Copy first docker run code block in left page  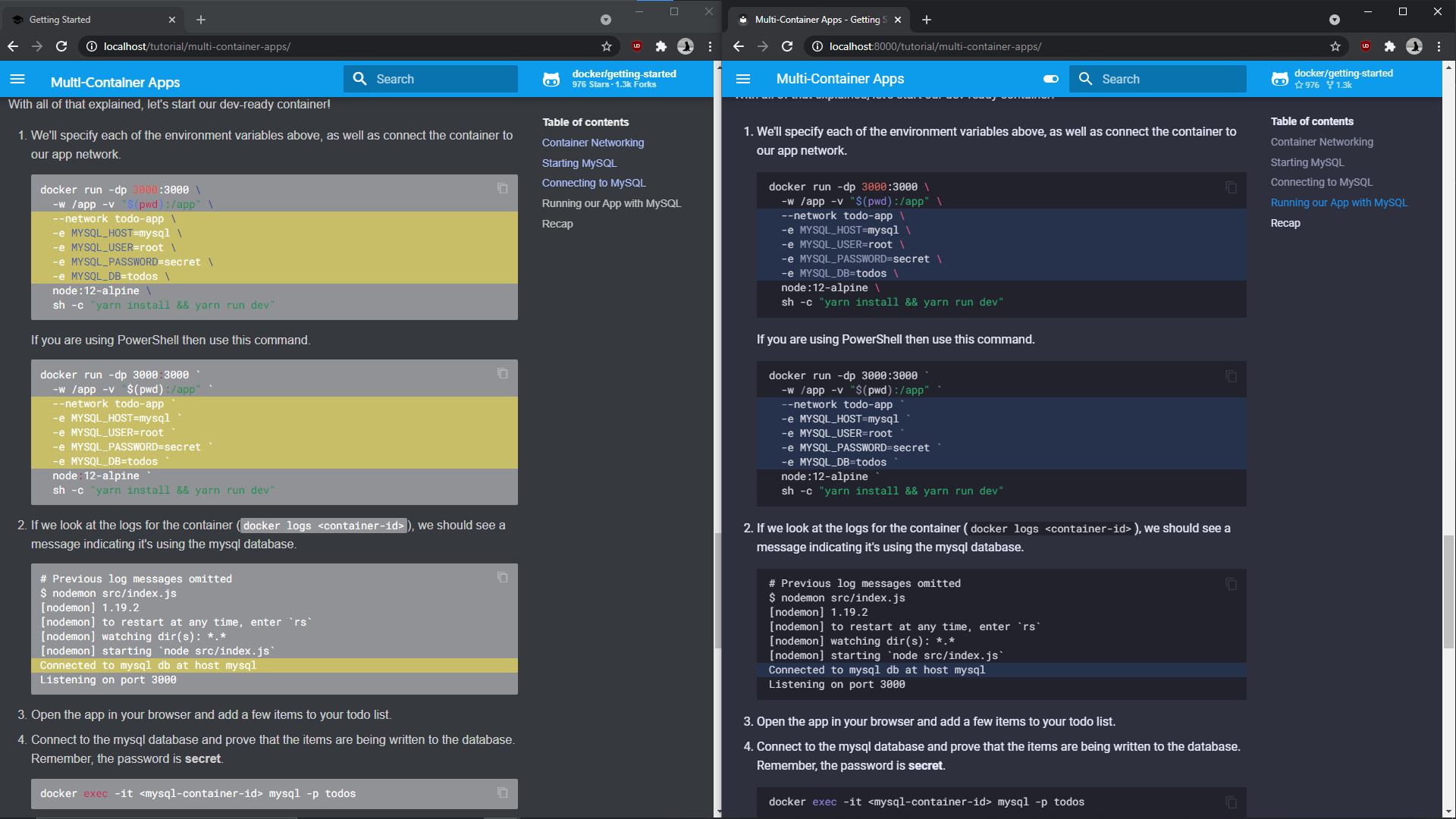pyautogui.click(x=502, y=188)
